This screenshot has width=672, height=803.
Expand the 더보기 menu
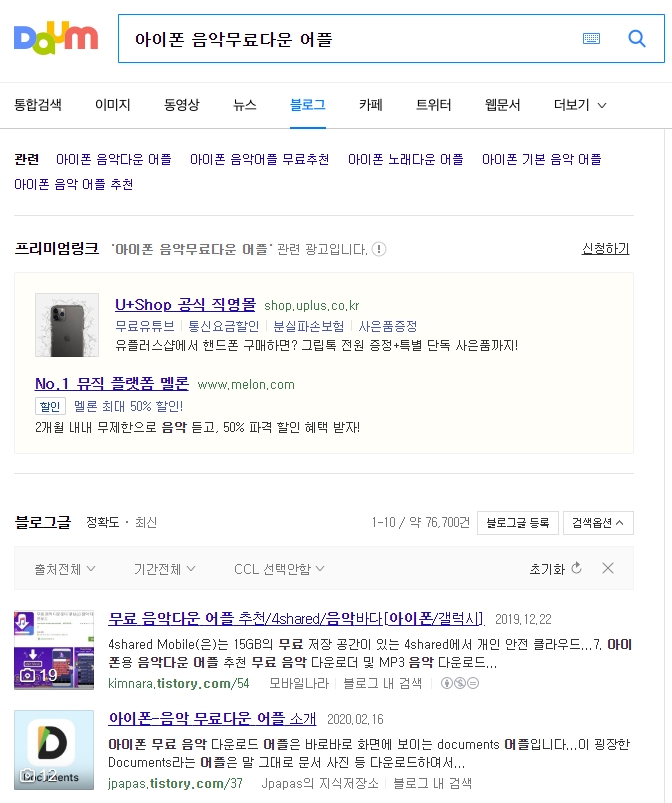580,105
